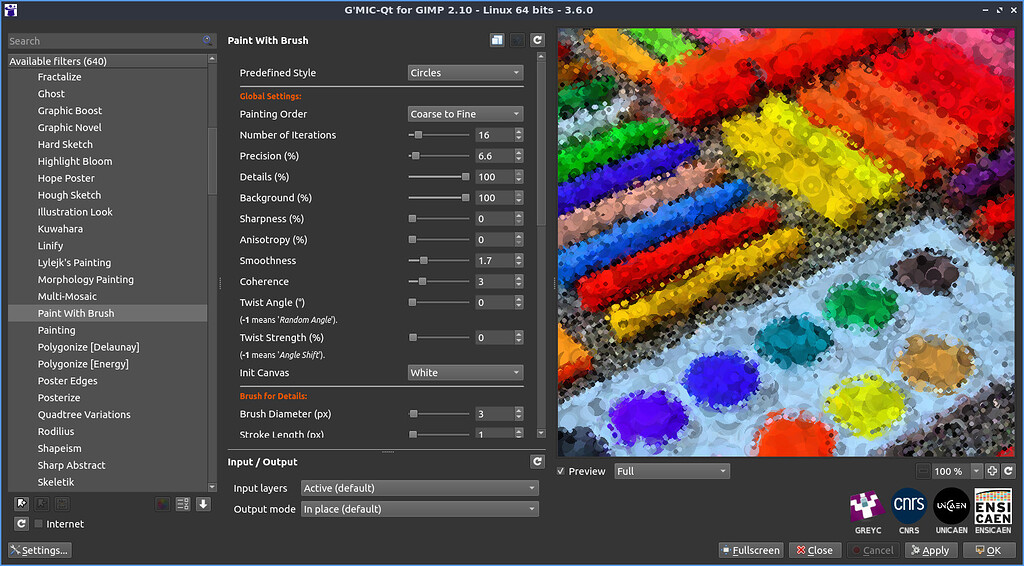This screenshot has height=566, width=1024.
Task: Click the download arrow icon below filter list
Action: pos(203,503)
